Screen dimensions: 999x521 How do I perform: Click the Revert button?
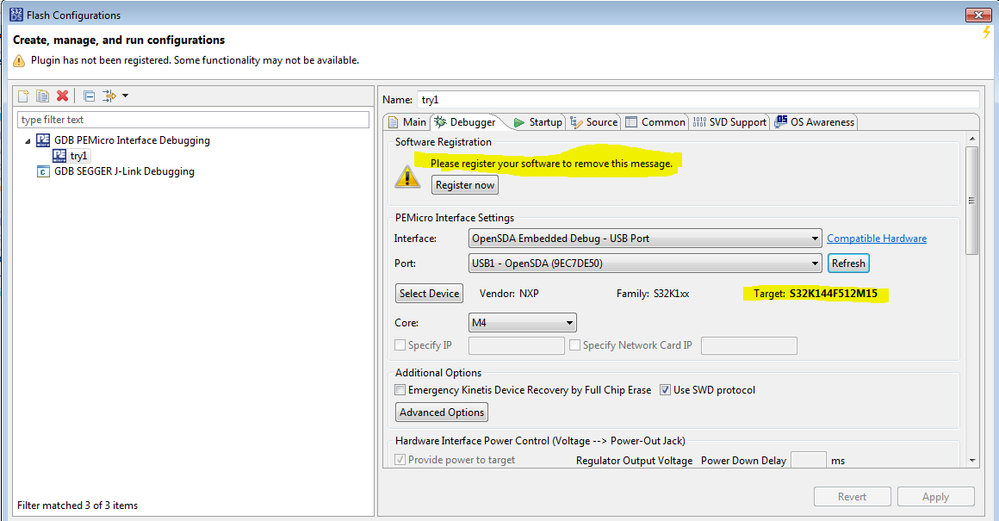852,497
